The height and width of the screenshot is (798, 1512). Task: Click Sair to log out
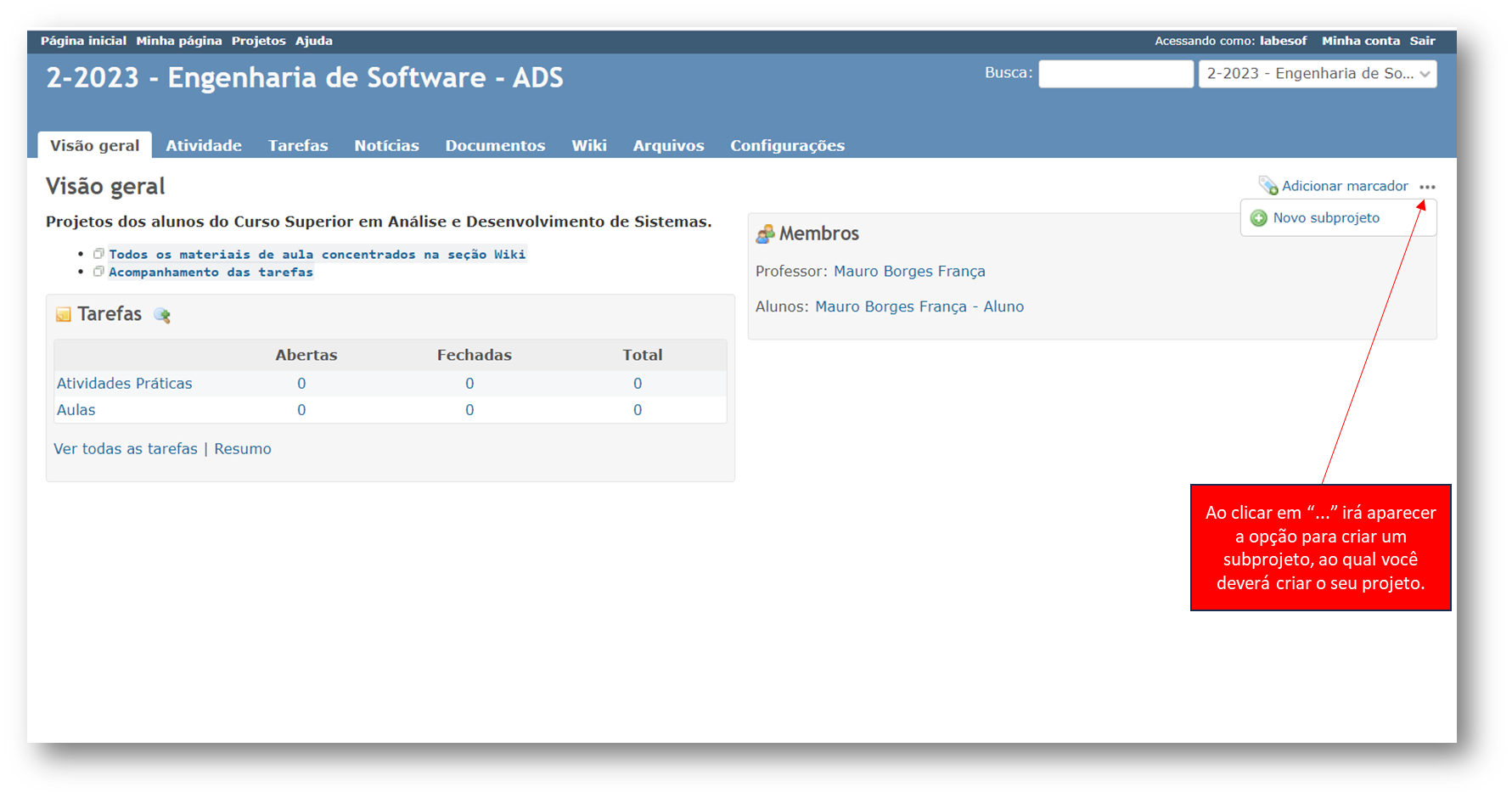(x=1423, y=41)
